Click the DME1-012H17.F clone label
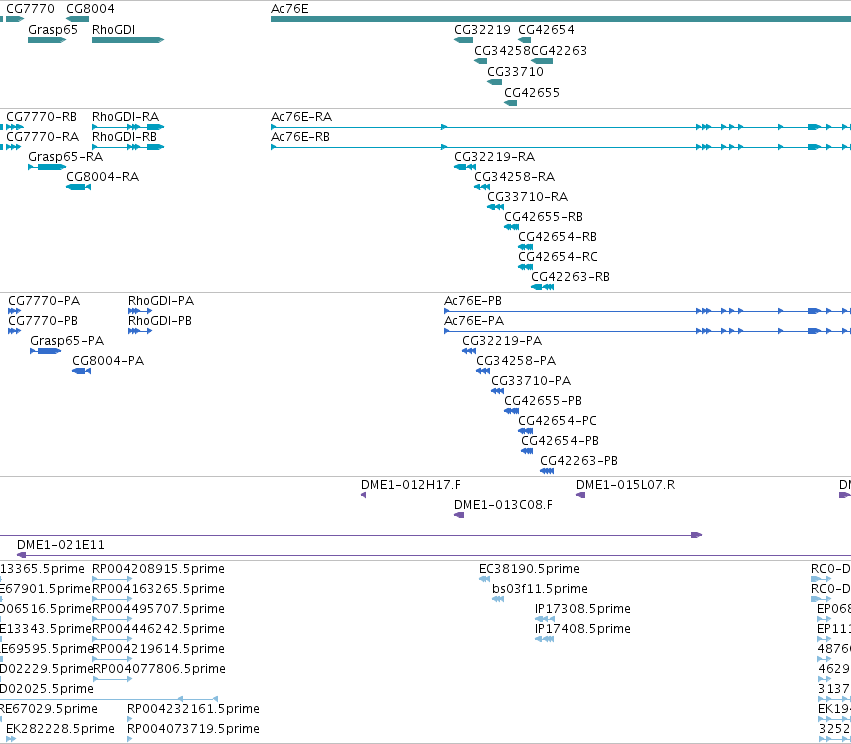The width and height of the screenshot is (851, 744). point(411,485)
